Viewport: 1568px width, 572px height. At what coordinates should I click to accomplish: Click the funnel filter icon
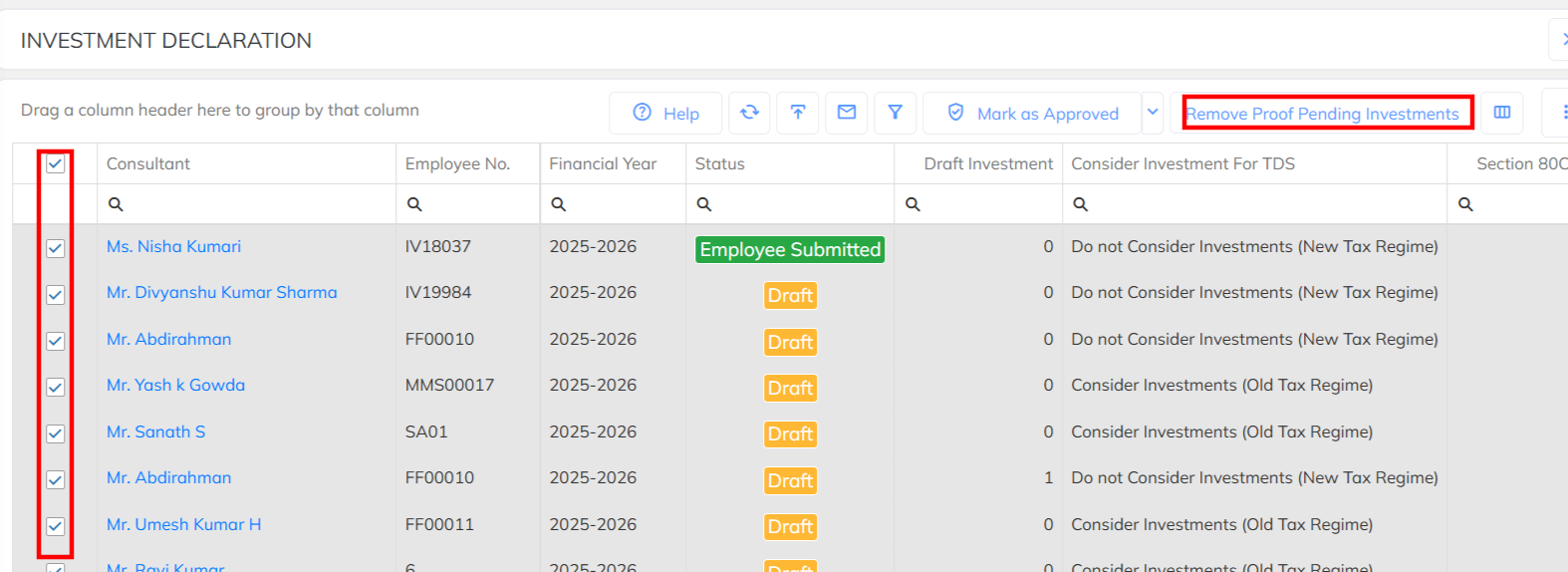pos(896,113)
